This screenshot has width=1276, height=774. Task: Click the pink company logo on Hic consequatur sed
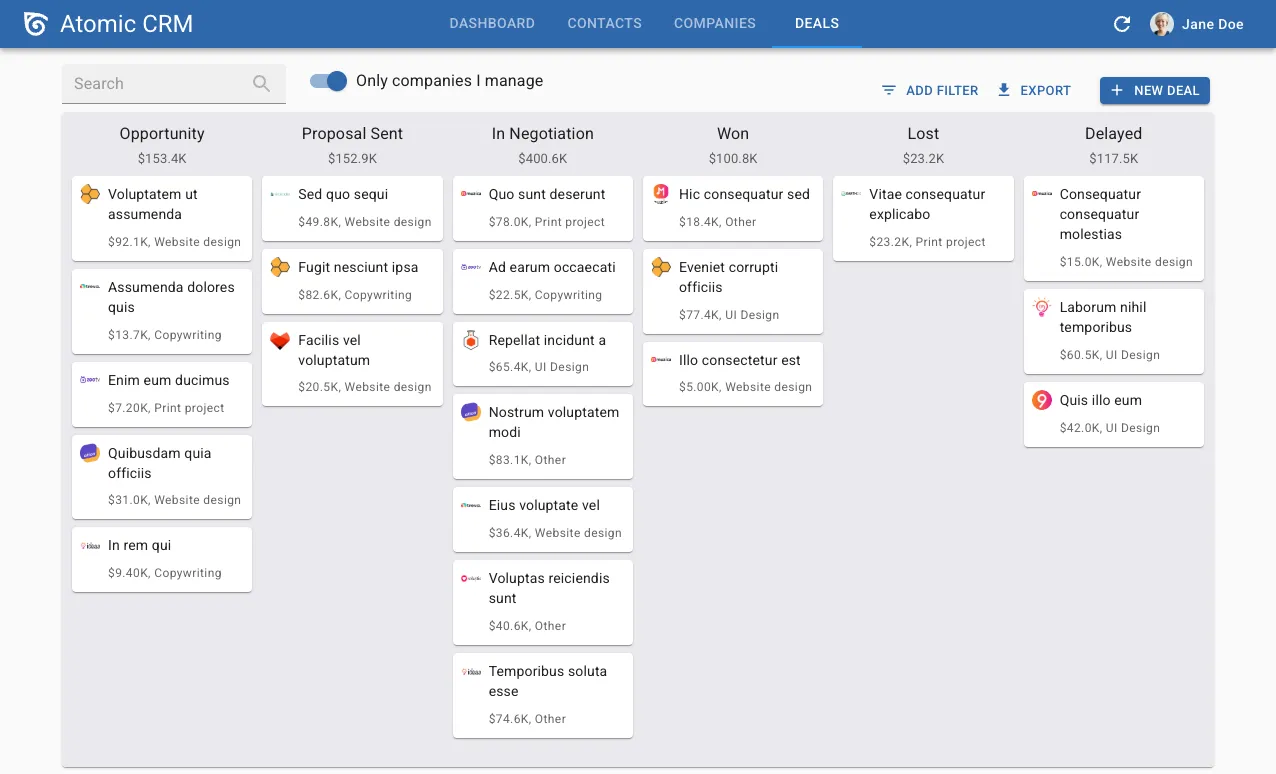(660, 194)
